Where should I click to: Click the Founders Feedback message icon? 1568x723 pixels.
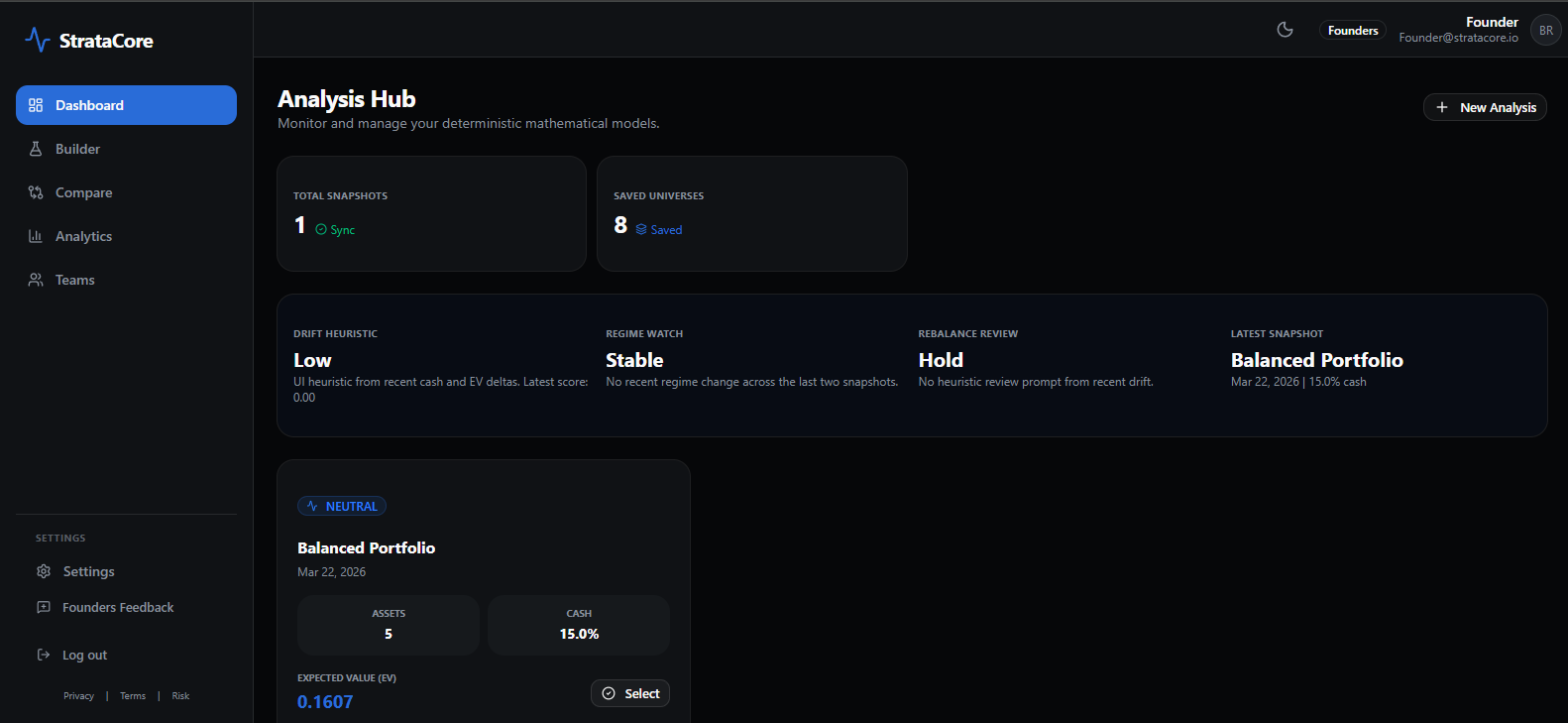(x=44, y=607)
